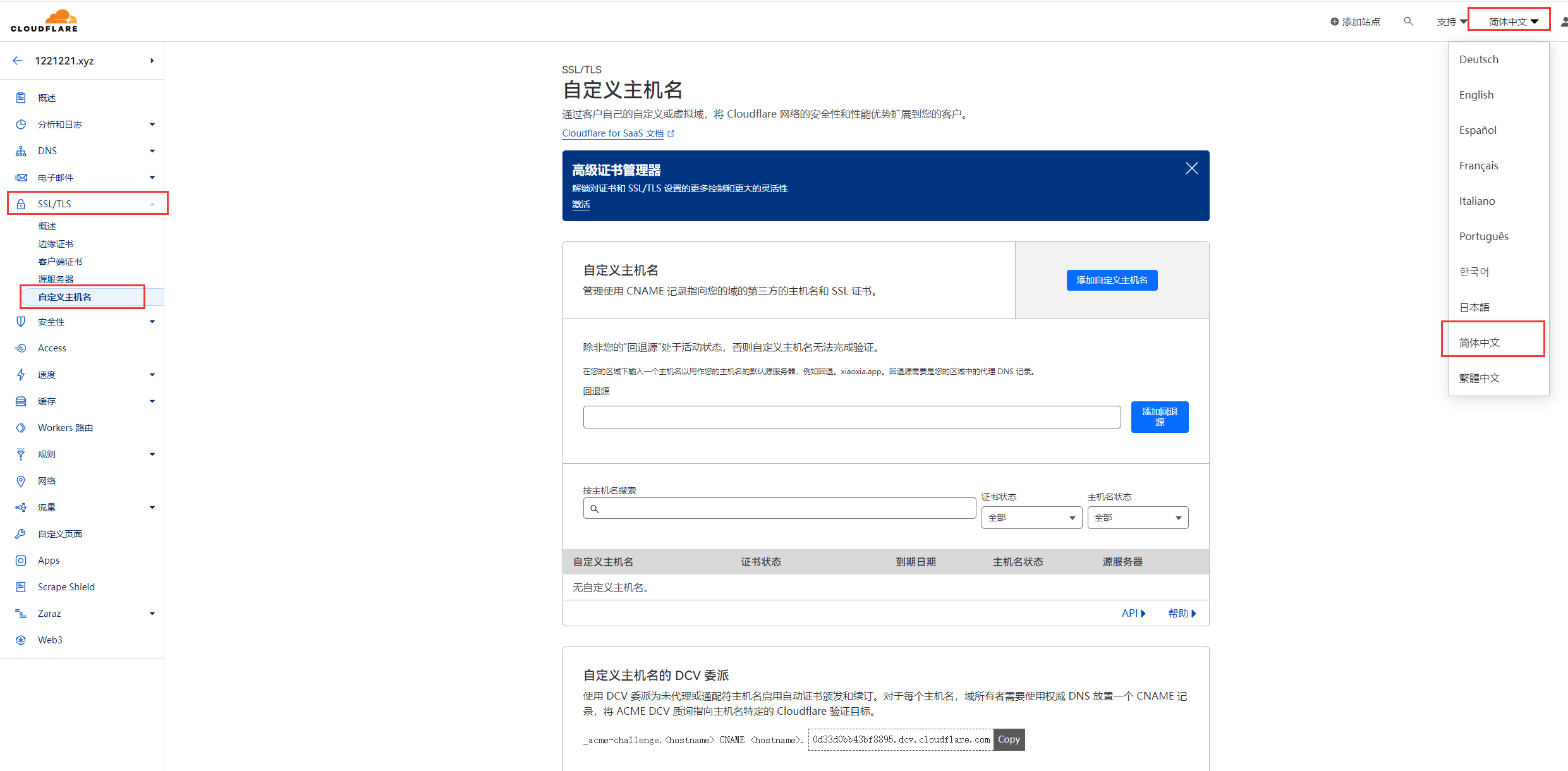Close the 高级证书管理器 banner
Screen dimensions: 1568x771
coord(1191,168)
